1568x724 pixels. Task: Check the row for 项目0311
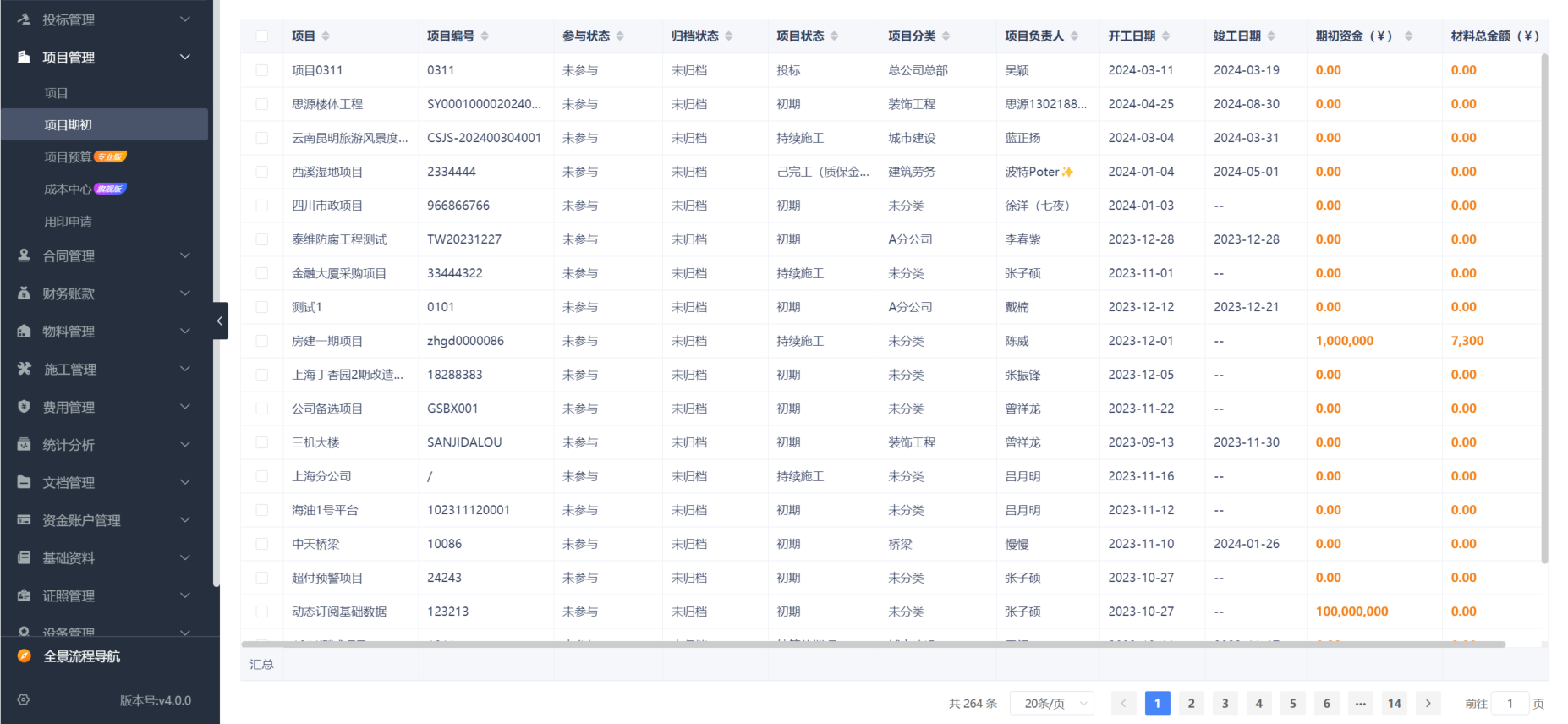pyautogui.click(x=262, y=70)
